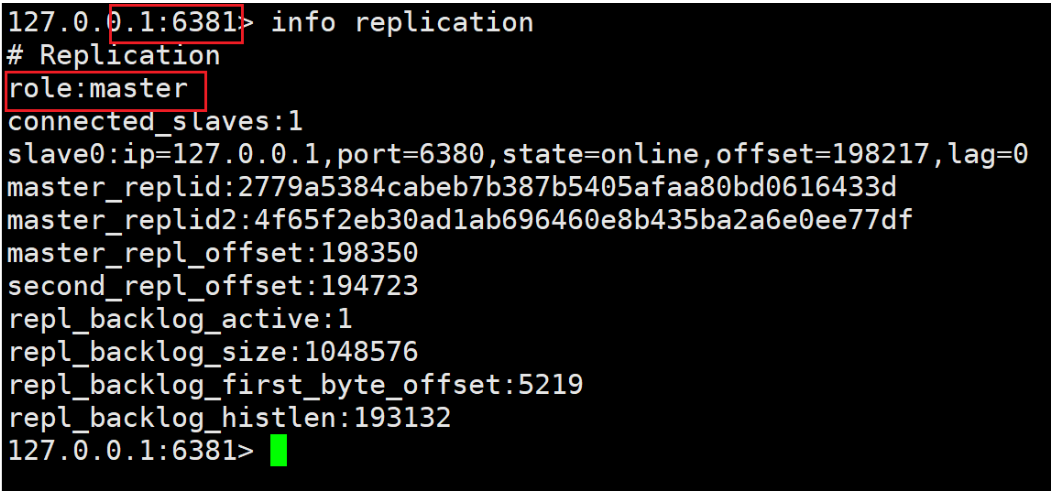Click the master_replid2 hash line
Image resolution: width=1055 pixels, height=491 pixels.
pyautogui.click(x=460, y=220)
